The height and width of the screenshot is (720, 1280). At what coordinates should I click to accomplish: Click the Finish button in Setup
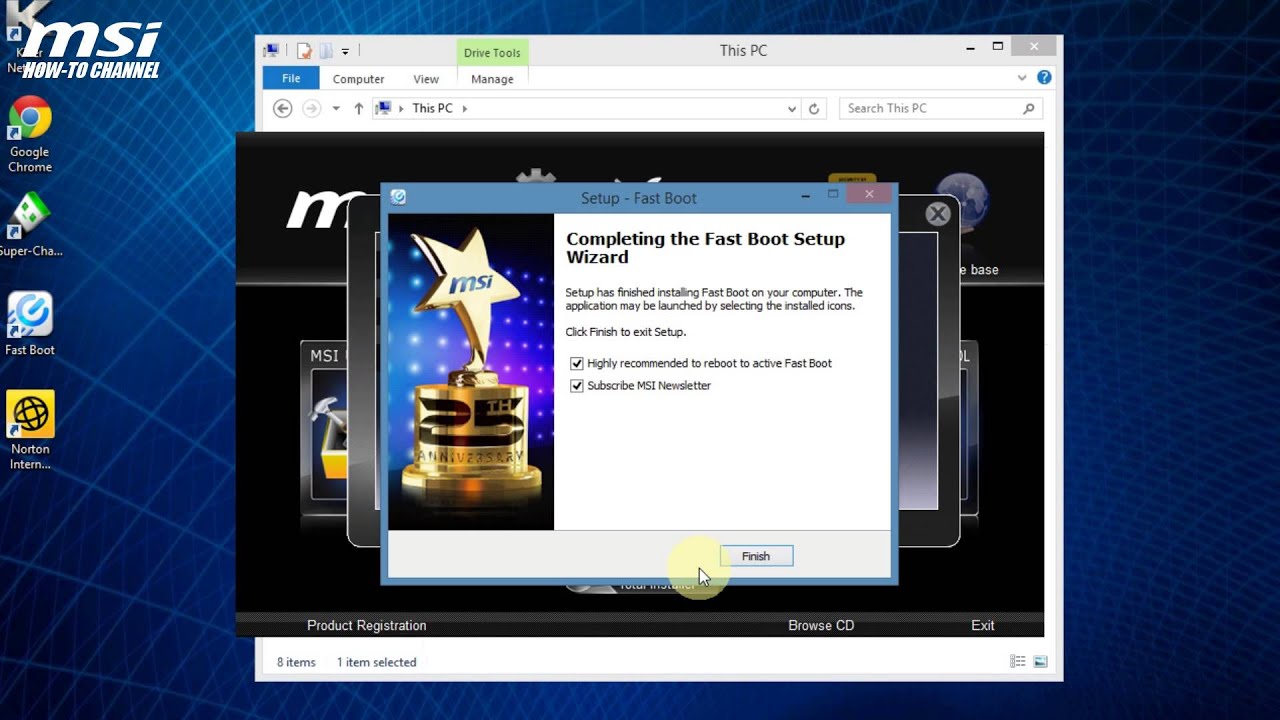756,556
